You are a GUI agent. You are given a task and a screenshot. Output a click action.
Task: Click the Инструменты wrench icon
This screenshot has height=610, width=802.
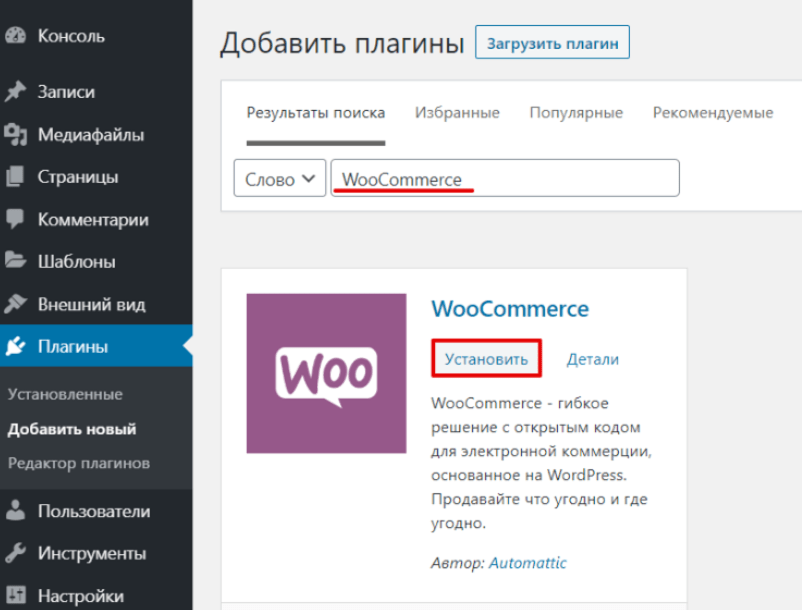tap(15, 553)
